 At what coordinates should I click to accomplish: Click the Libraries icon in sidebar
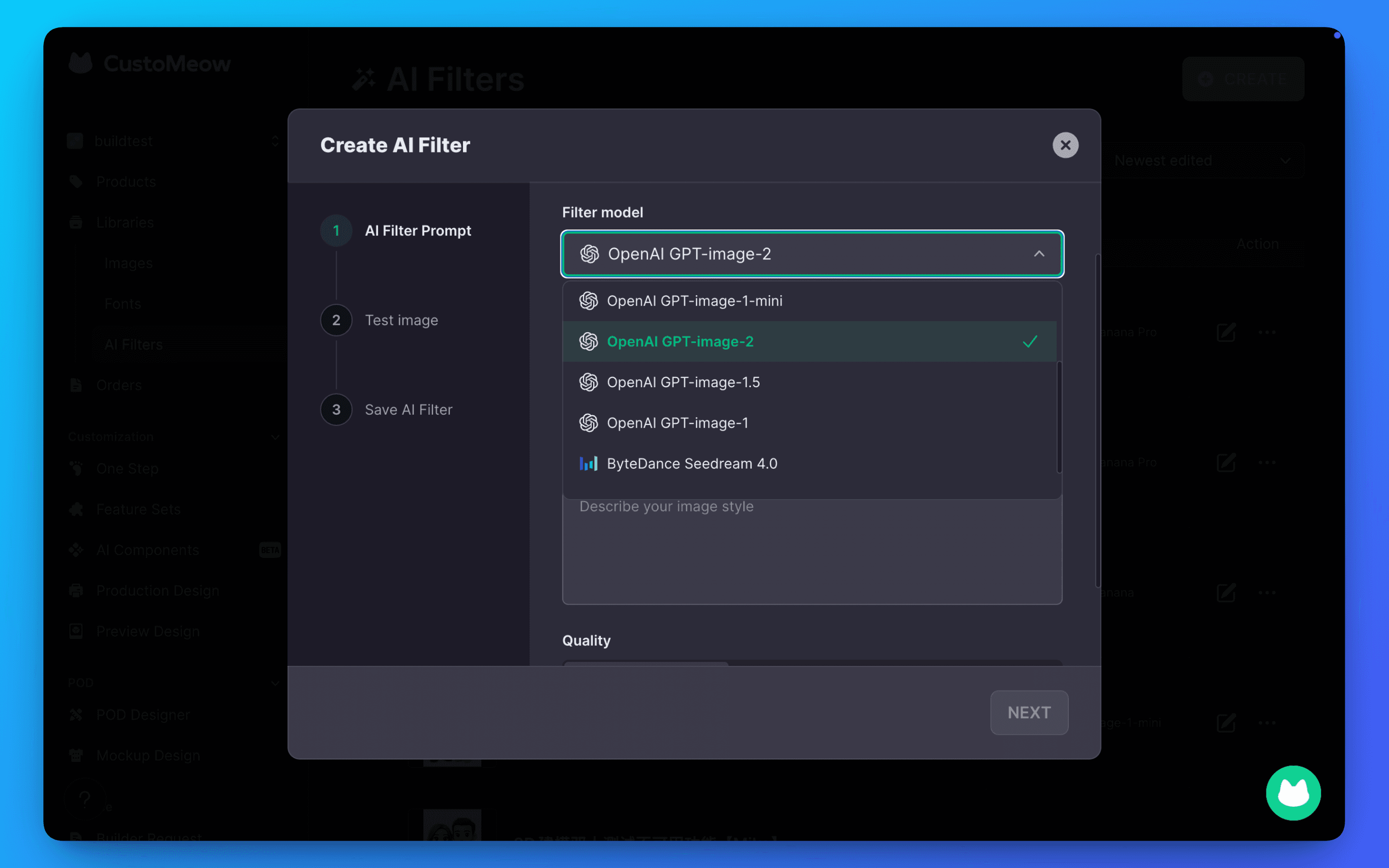(x=76, y=223)
